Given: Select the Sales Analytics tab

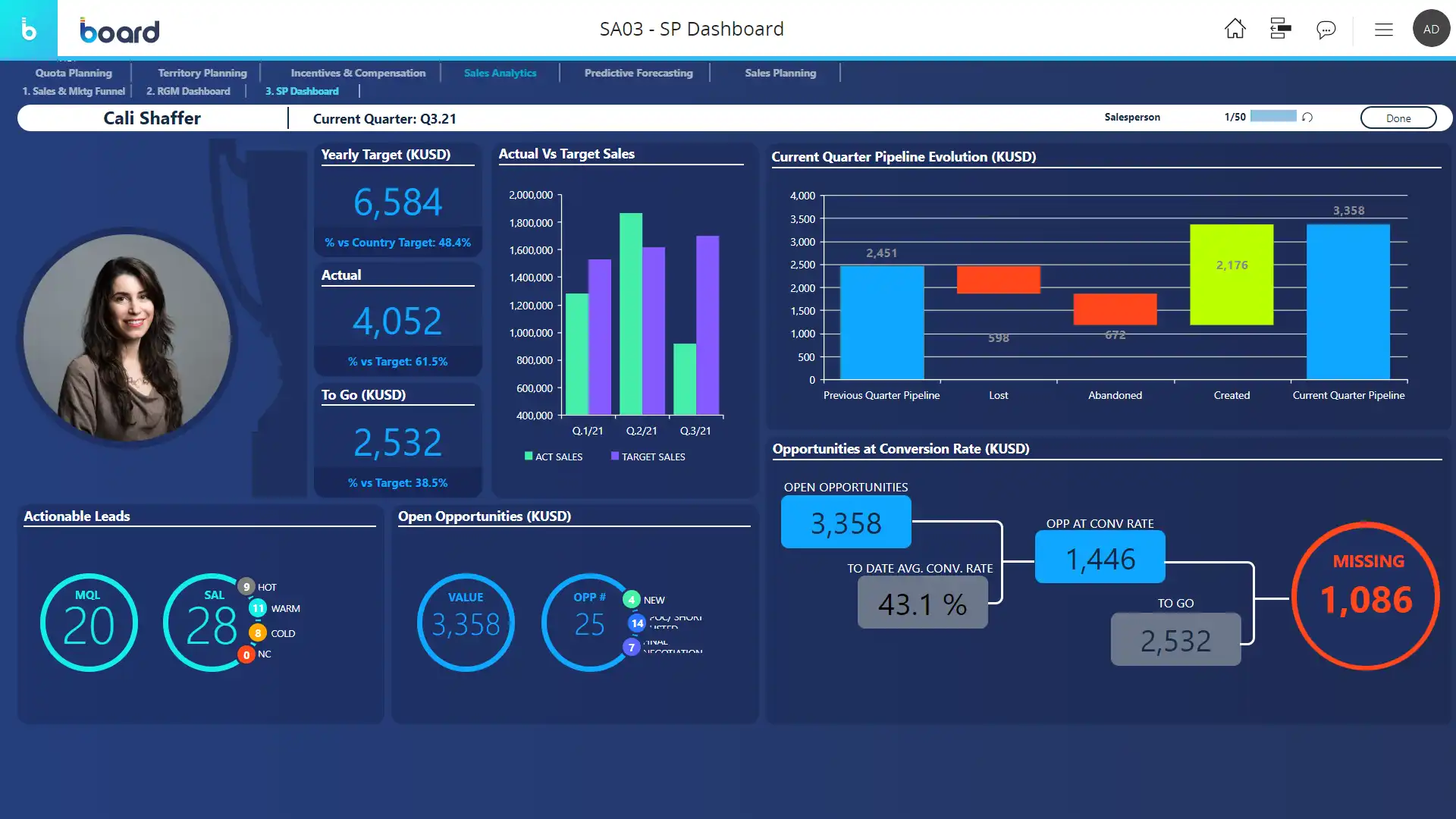Looking at the screenshot, I should 500,72.
